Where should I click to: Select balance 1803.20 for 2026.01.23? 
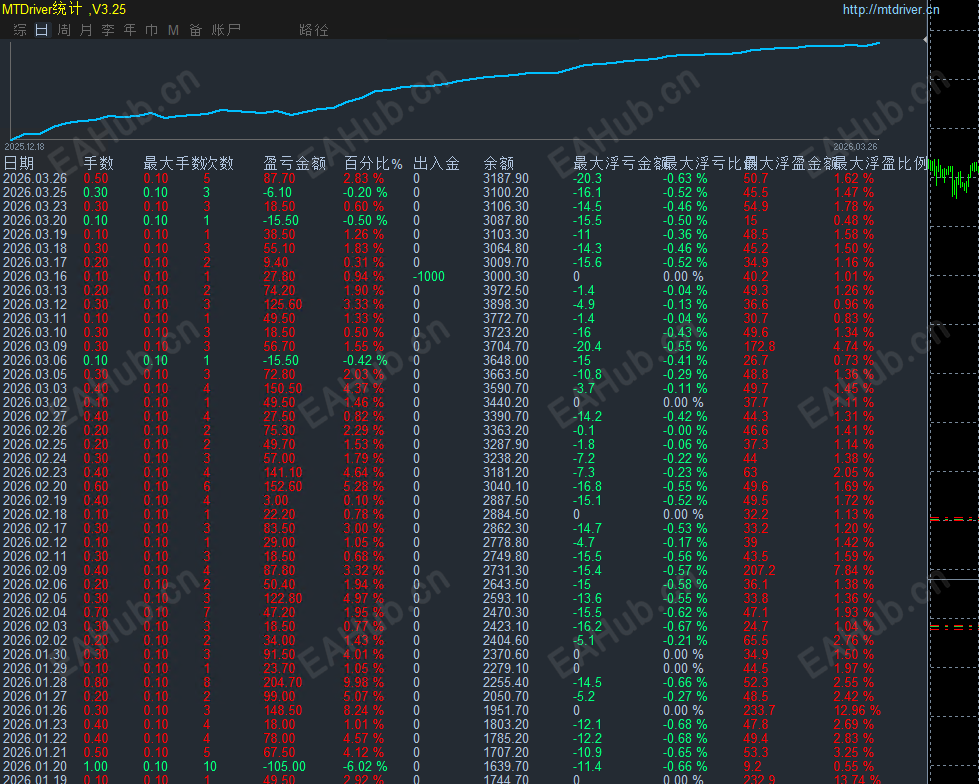point(506,725)
